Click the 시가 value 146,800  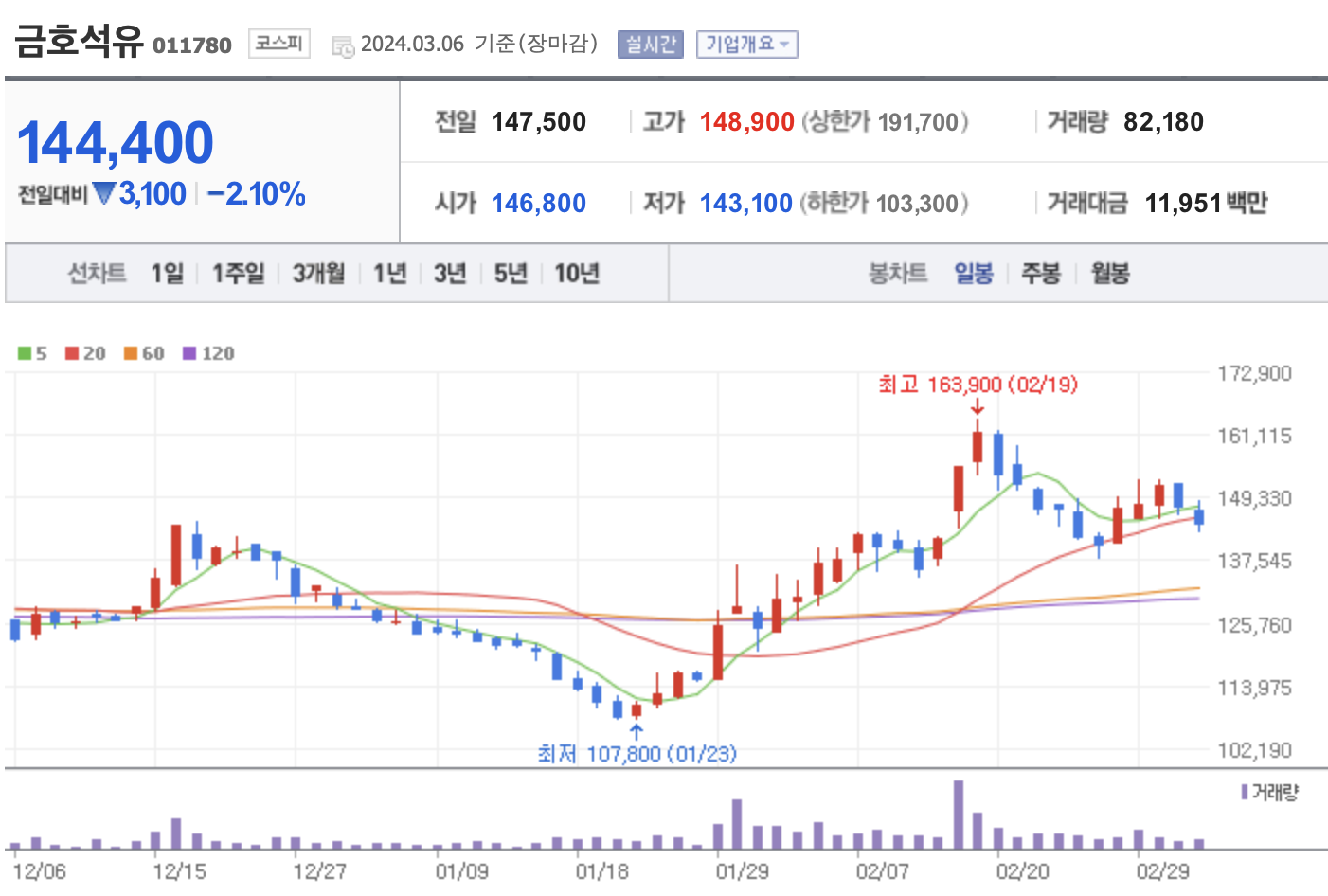(x=539, y=204)
